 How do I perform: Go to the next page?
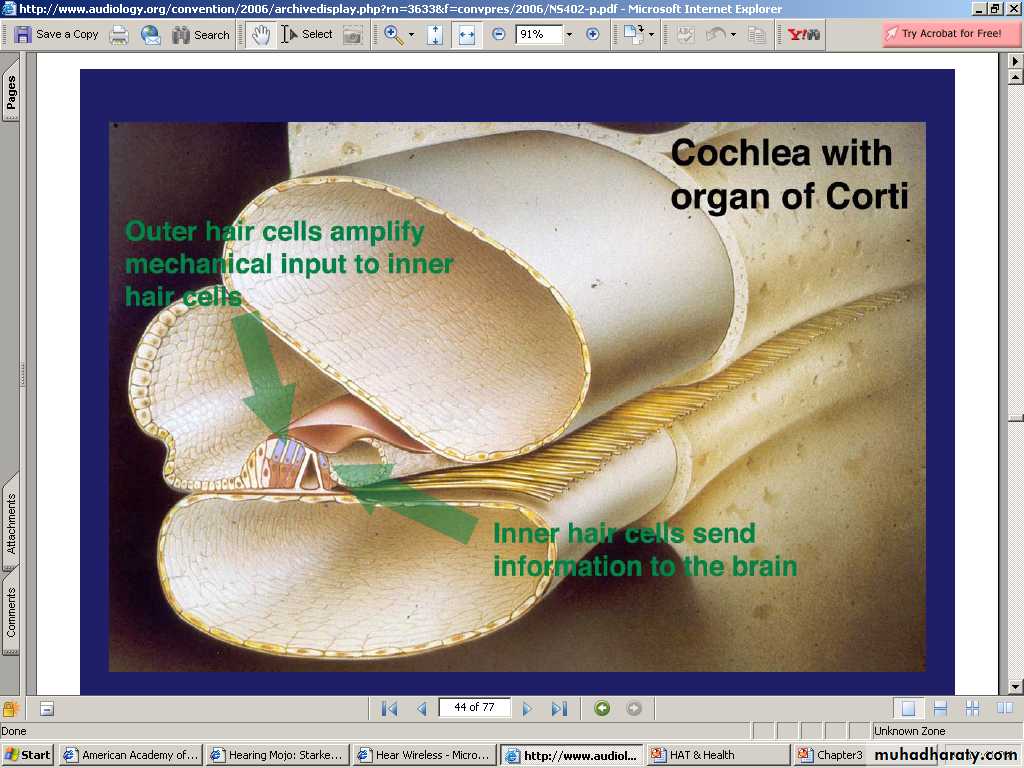click(x=527, y=708)
